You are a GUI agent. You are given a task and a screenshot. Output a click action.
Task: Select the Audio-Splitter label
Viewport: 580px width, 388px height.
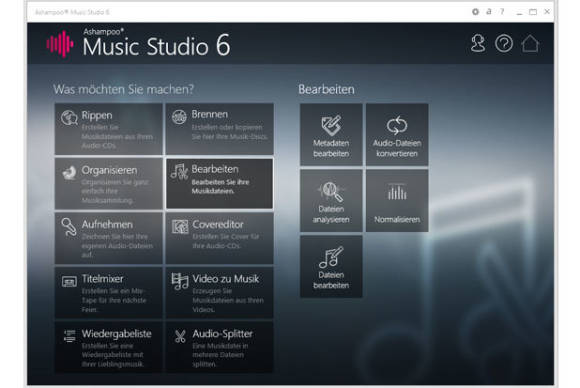[x=222, y=334]
